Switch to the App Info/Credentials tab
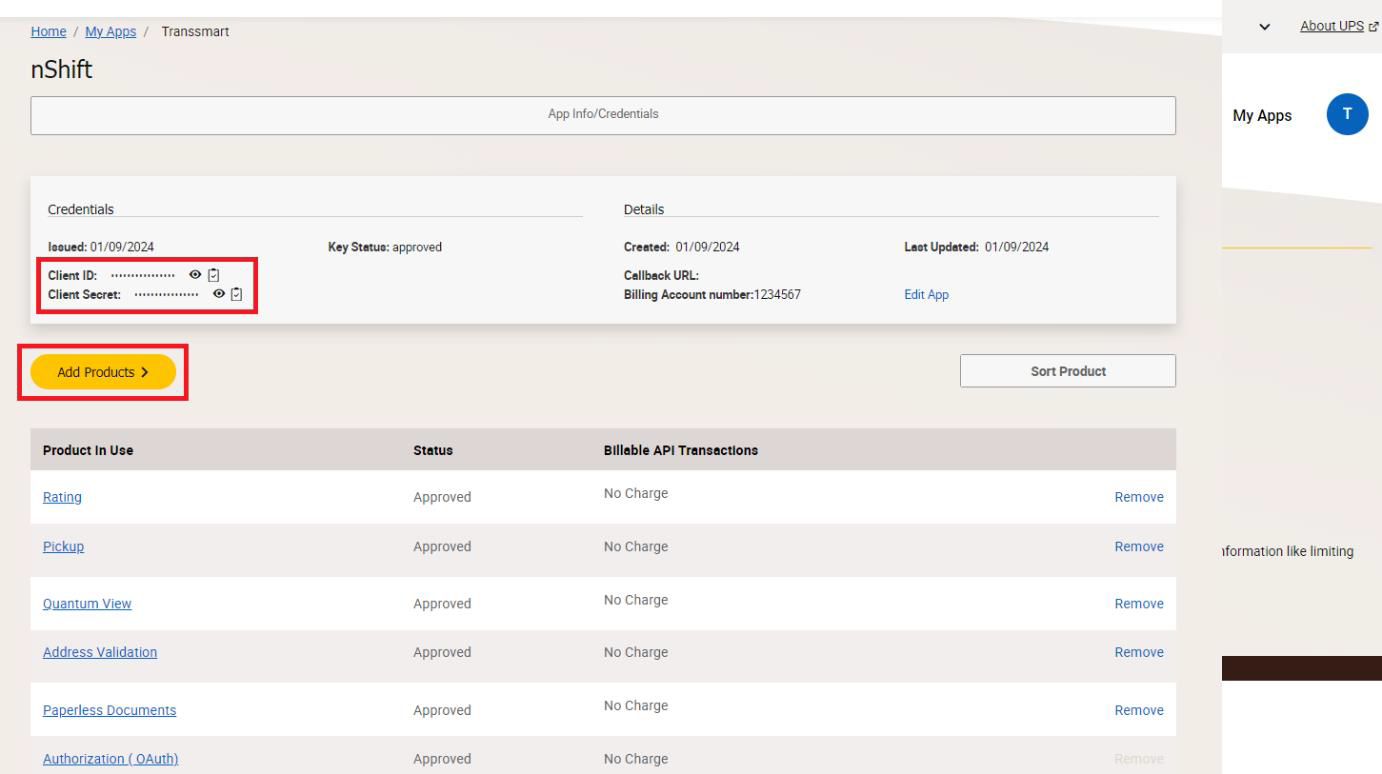The image size is (1382, 774). (605, 112)
